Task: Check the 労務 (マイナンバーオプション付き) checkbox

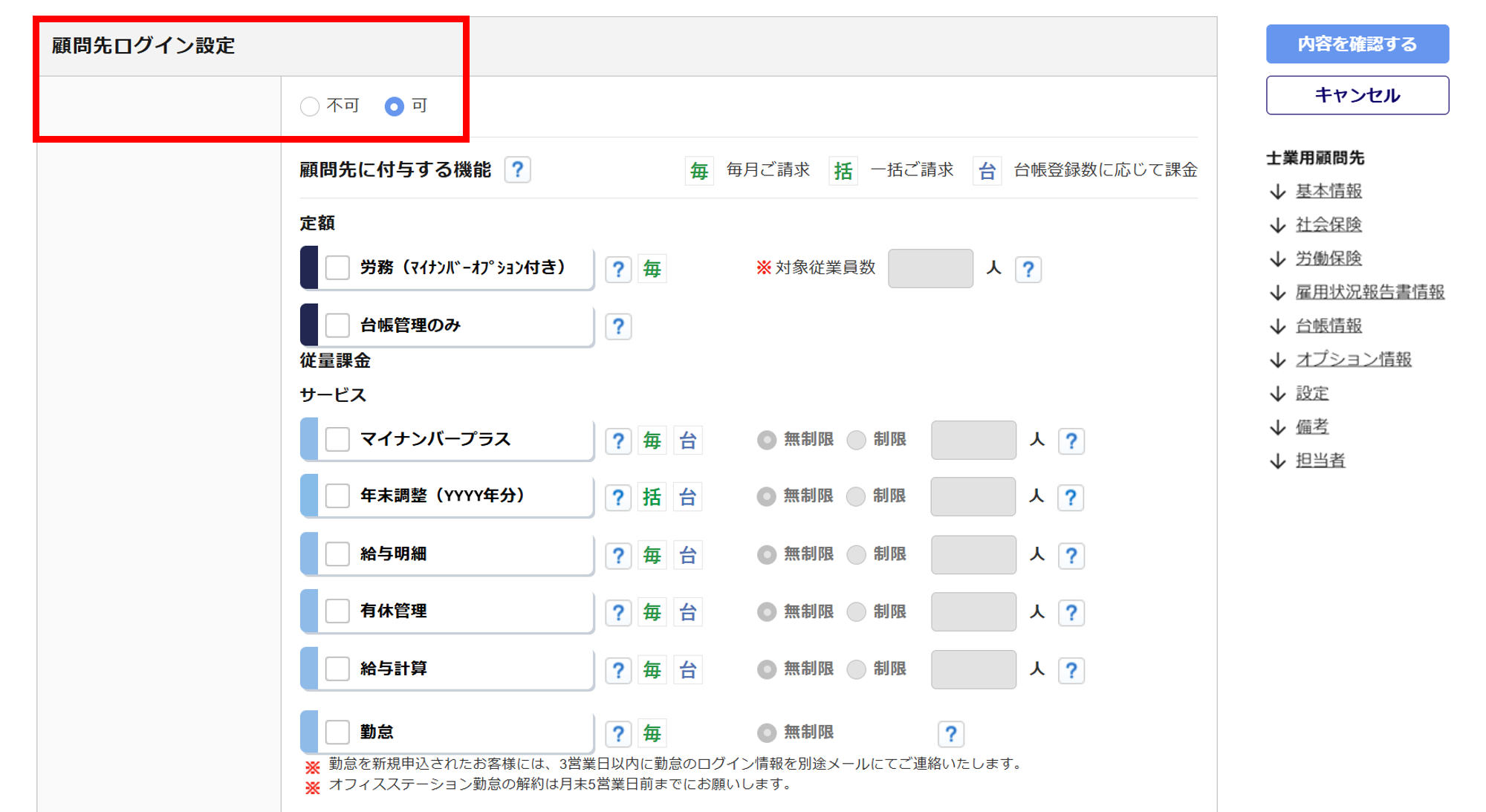Action: (338, 267)
